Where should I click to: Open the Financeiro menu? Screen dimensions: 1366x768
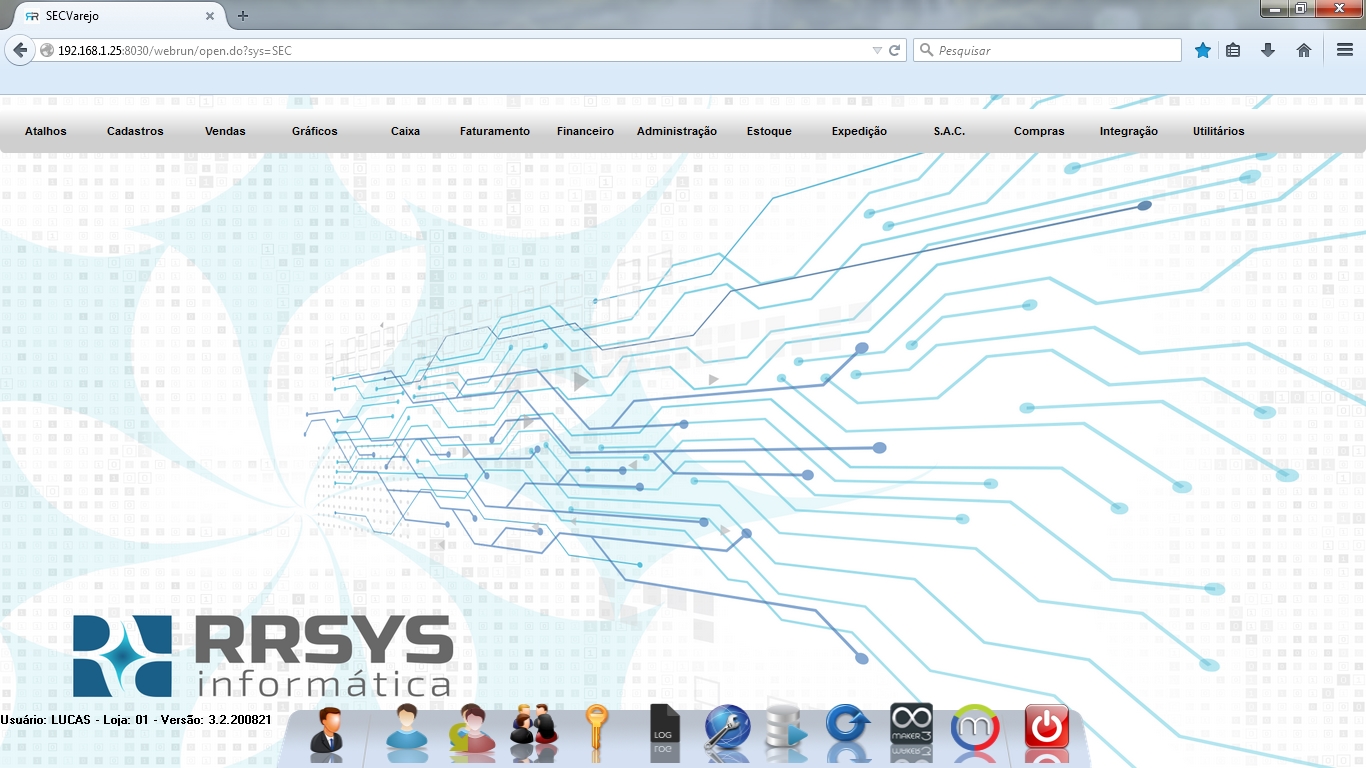click(x=585, y=131)
